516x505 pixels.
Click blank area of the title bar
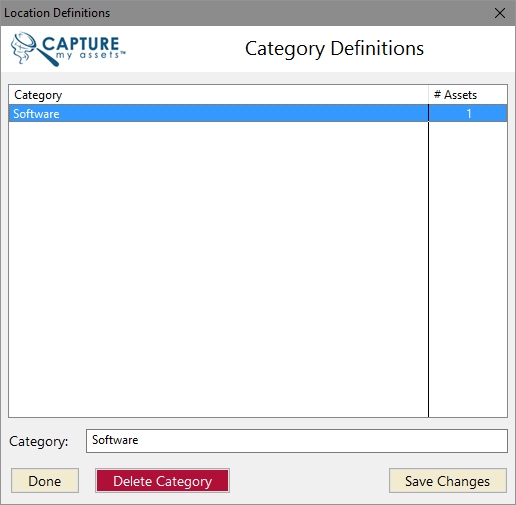[x=300, y=13]
